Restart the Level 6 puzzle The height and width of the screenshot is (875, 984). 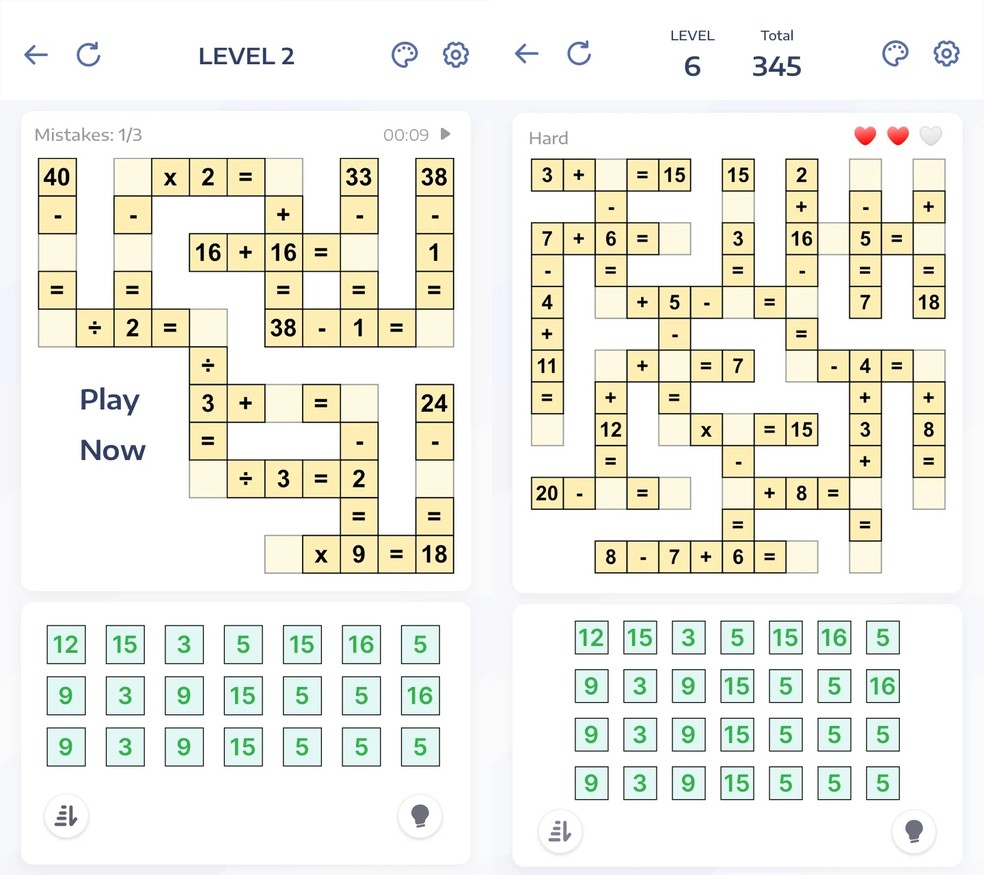pos(579,54)
